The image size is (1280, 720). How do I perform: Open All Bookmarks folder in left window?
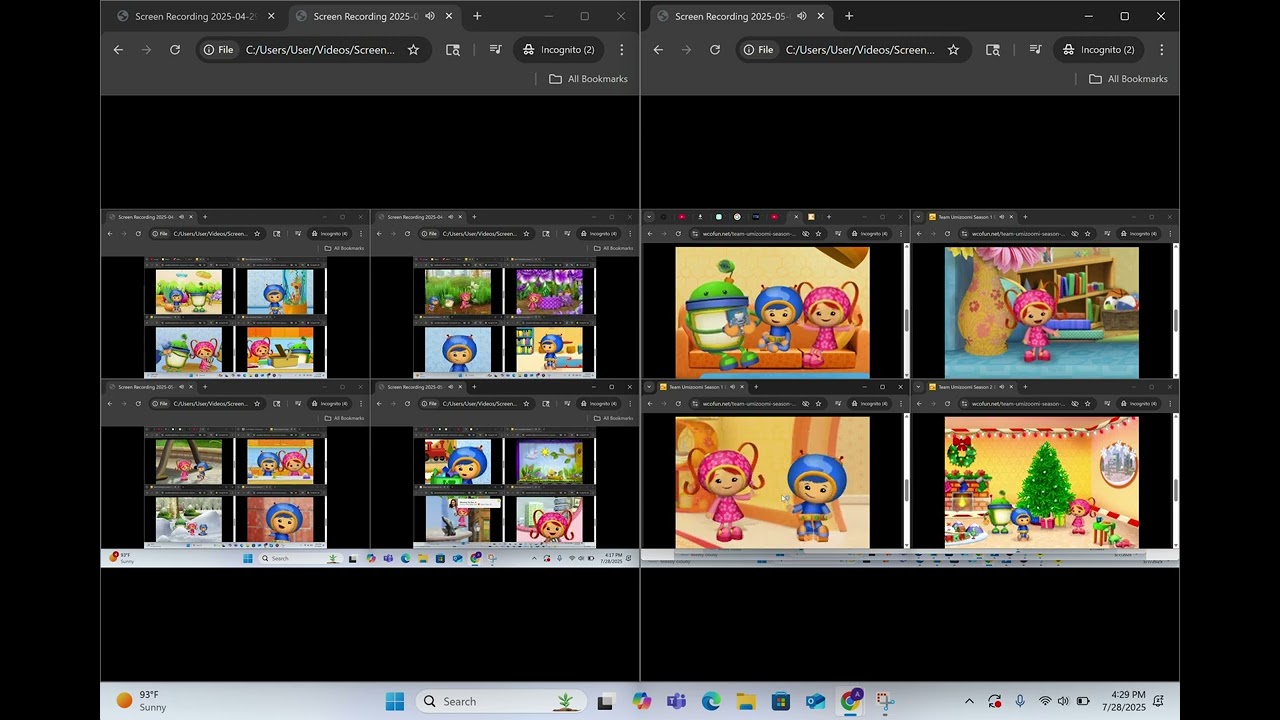588,79
